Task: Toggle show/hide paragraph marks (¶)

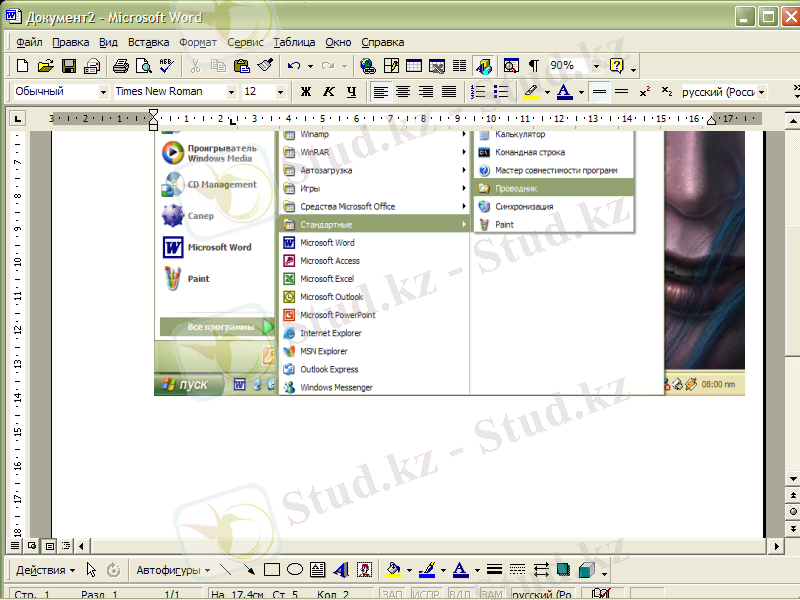Action: coord(534,66)
